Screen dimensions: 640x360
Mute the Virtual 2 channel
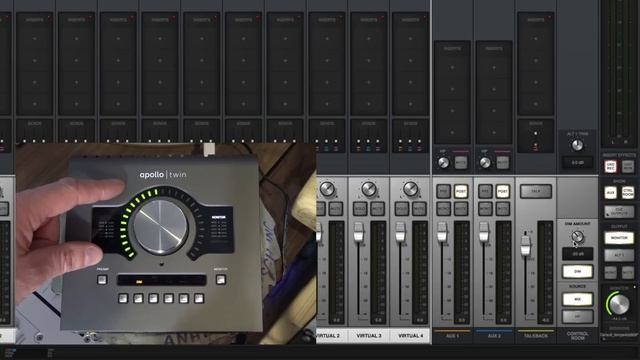[x=336, y=209]
